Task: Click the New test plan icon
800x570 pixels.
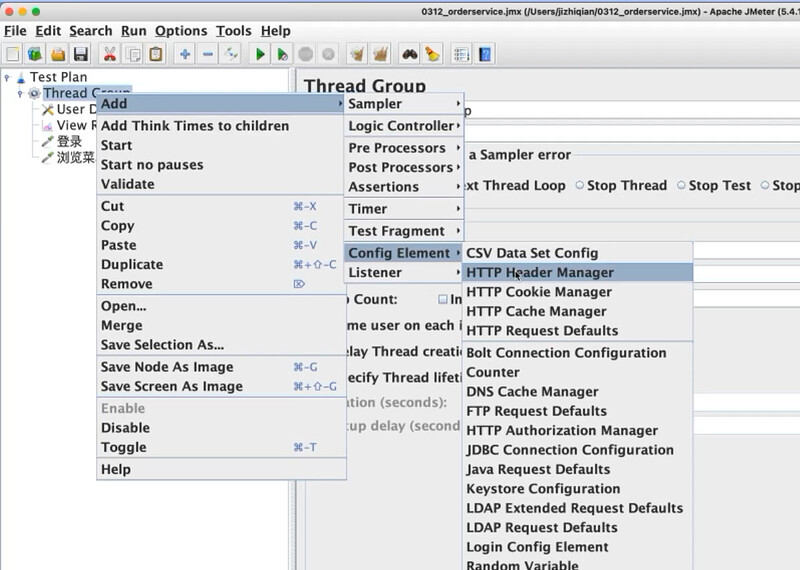Action: [13, 54]
